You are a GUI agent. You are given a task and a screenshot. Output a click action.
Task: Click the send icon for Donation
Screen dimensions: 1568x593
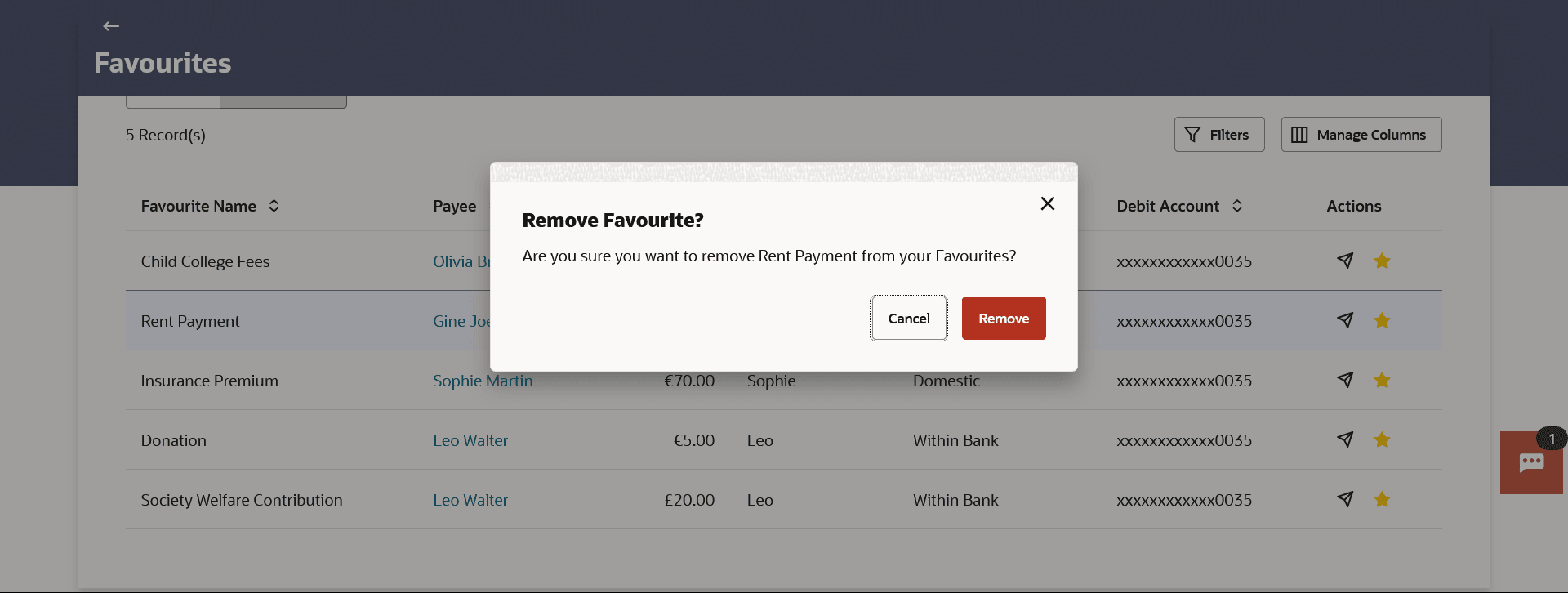pos(1345,439)
